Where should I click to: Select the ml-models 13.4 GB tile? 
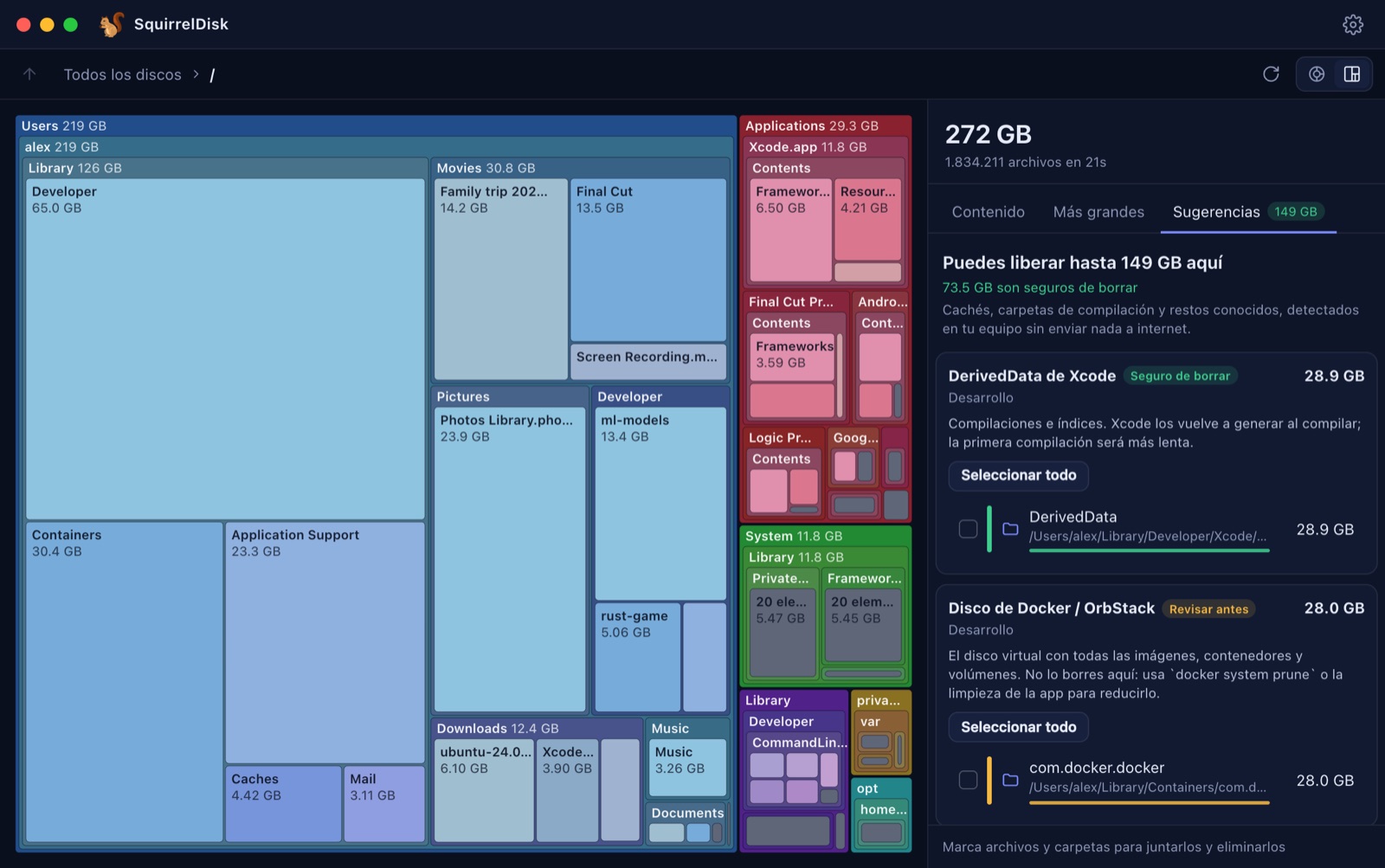point(660,504)
